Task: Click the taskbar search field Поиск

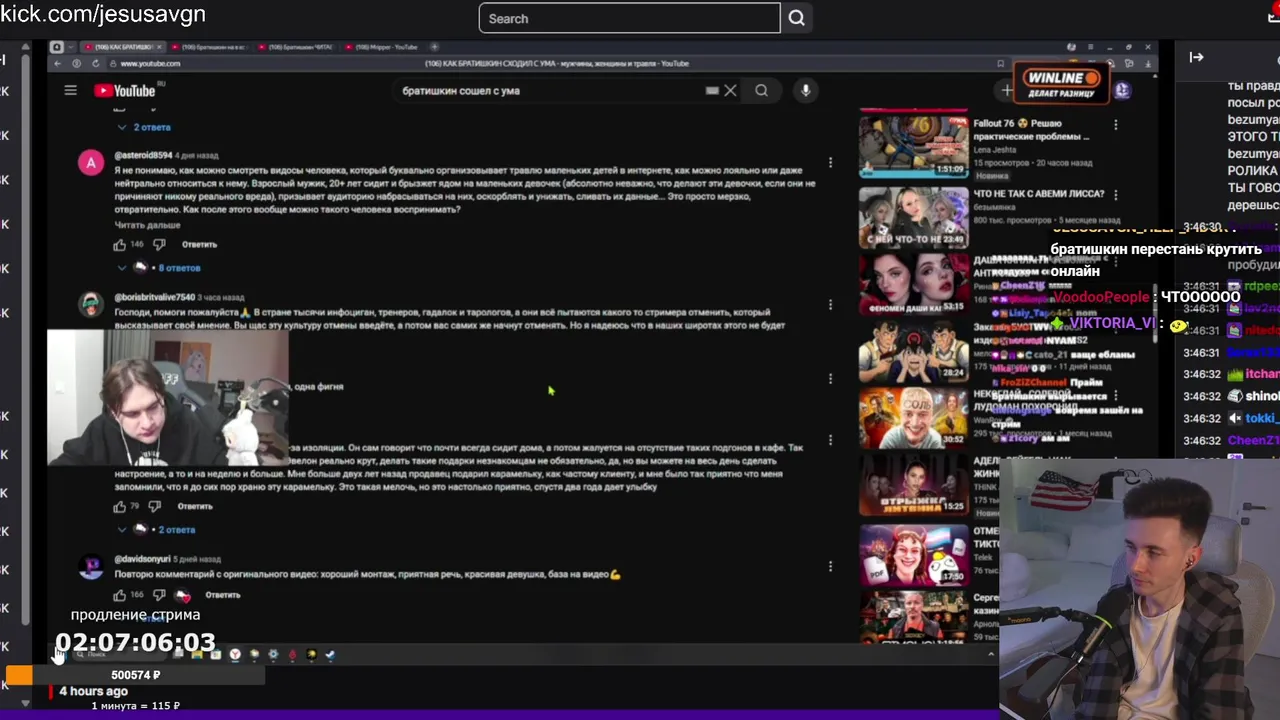Action: pyautogui.click(x=122, y=655)
